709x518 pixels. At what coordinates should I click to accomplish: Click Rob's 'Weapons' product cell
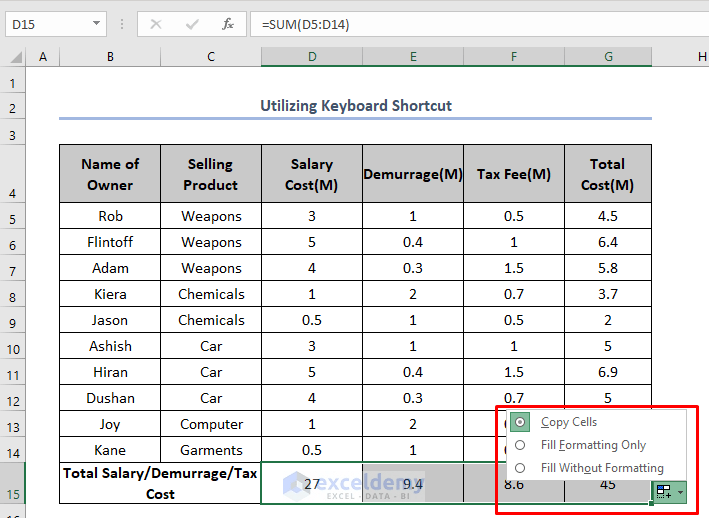pyautogui.click(x=211, y=216)
